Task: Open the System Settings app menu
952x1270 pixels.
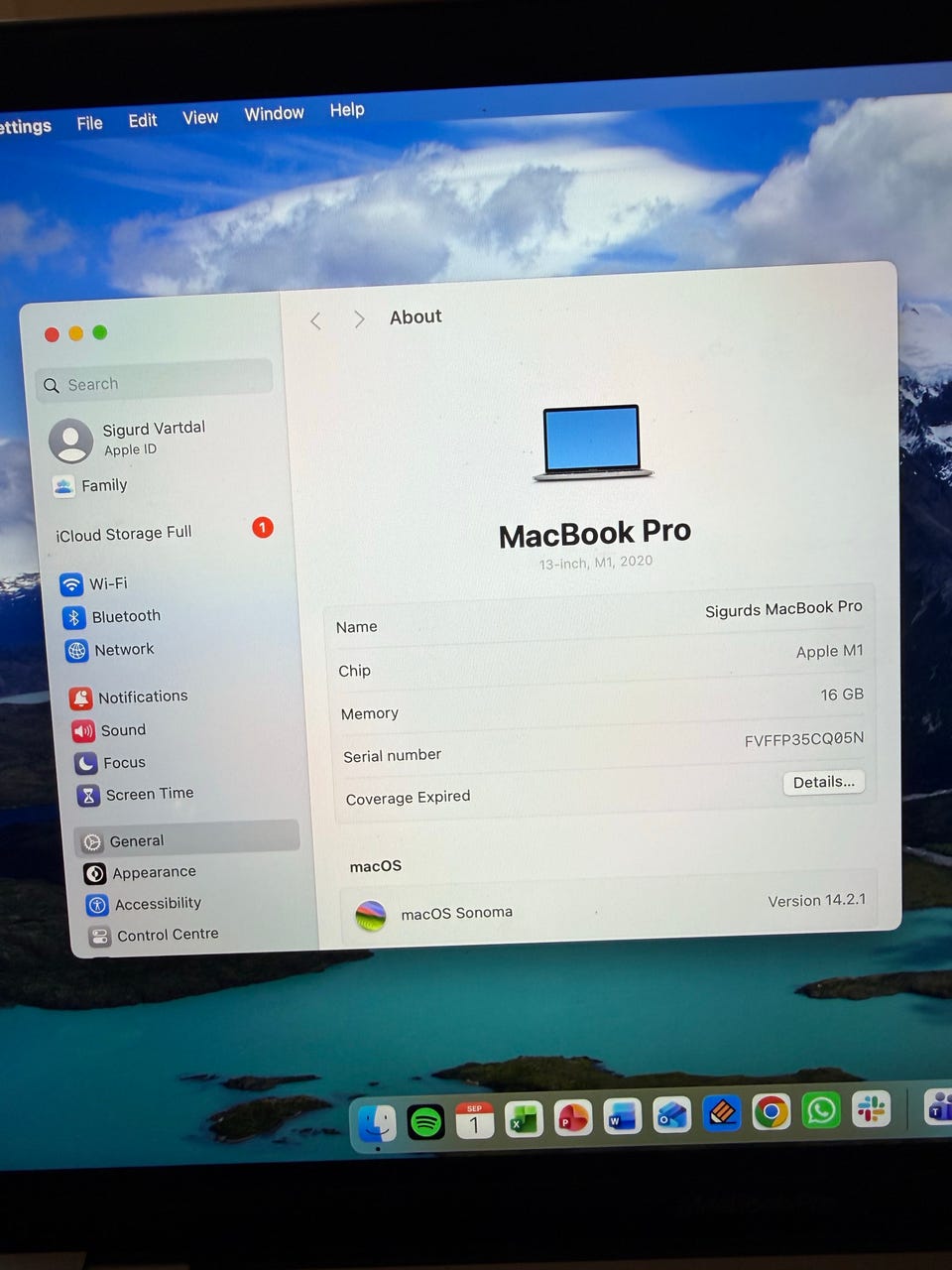Action: click(x=25, y=126)
